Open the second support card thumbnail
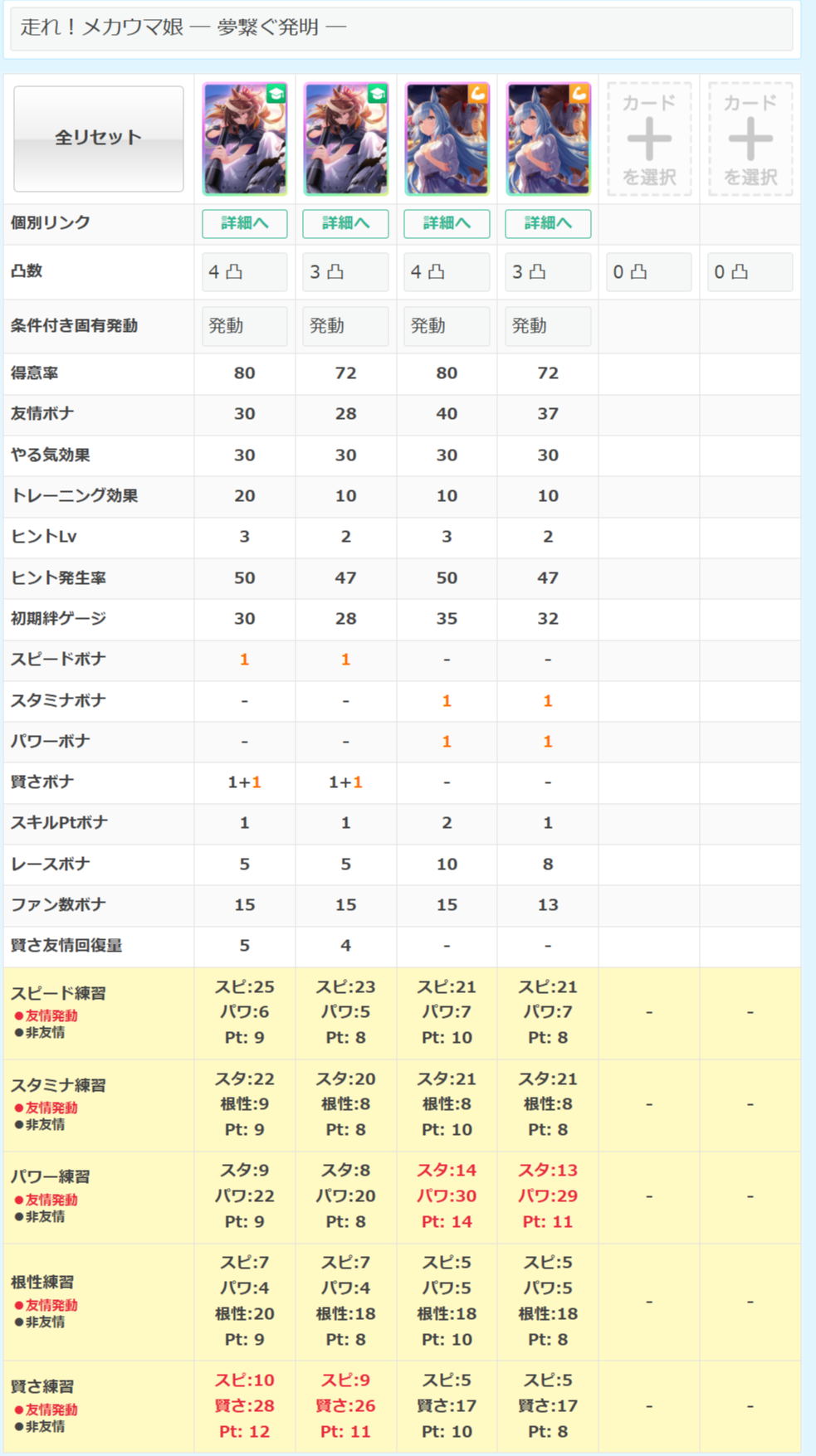This screenshot has width=816, height=1456. tap(346, 139)
